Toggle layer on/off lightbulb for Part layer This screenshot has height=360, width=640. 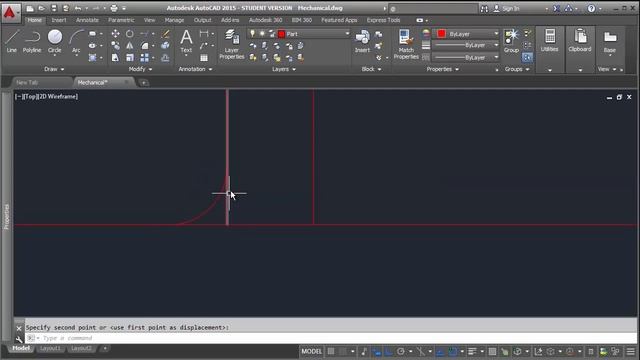252,33
